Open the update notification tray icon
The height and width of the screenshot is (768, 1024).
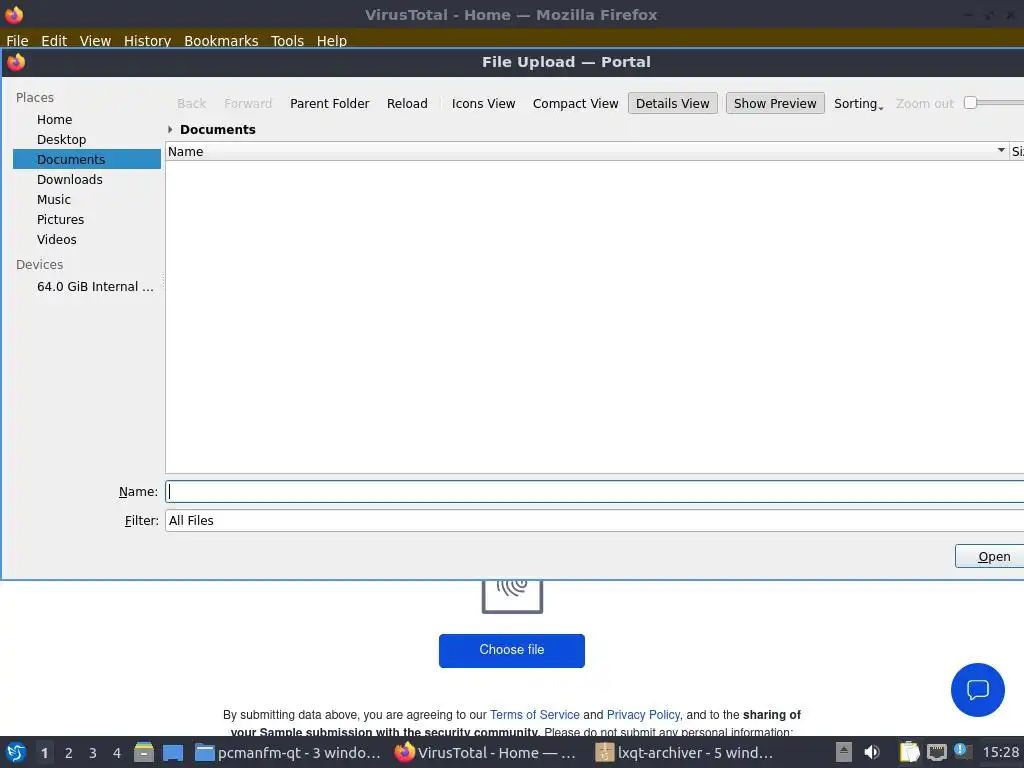coord(962,751)
